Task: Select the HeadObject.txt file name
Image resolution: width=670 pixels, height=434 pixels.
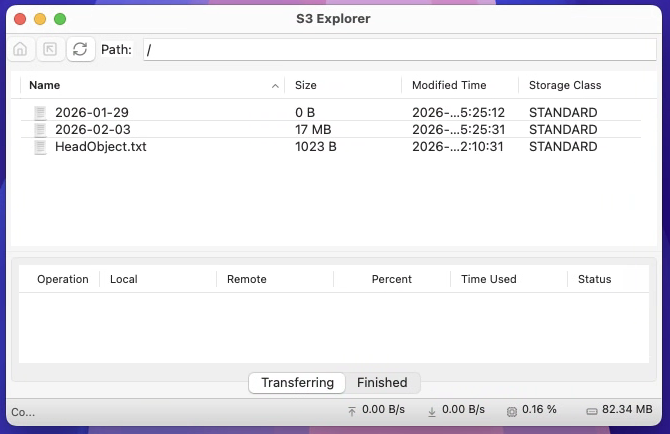Action: coord(101,147)
